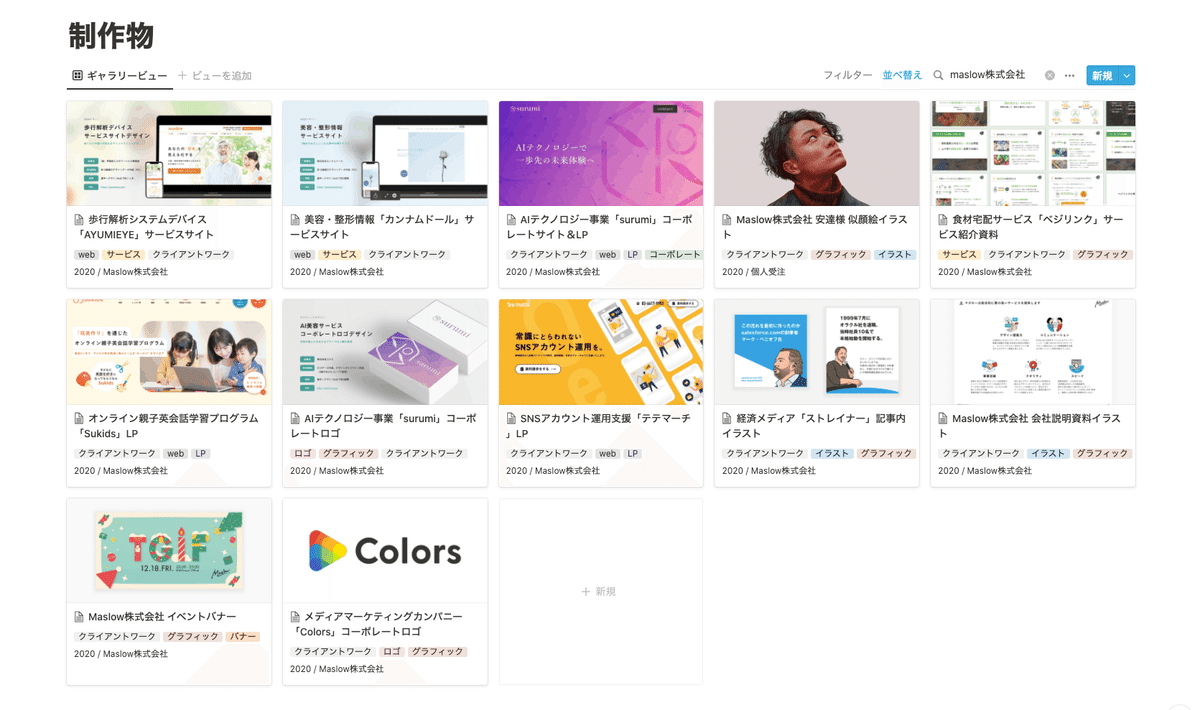Click title メディアマーケティングカンパニー Colors コーポレートロゴ
The width and height of the screenshot is (1200, 710).
click(376, 625)
